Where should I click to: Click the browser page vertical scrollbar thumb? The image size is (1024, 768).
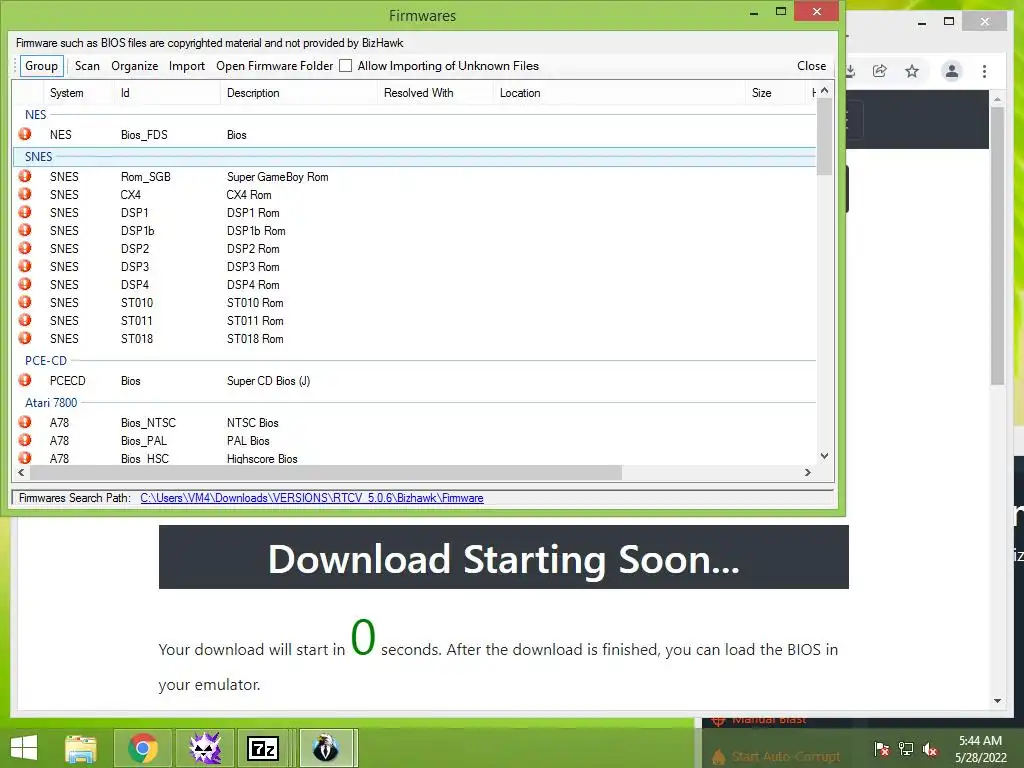tap(997, 245)
